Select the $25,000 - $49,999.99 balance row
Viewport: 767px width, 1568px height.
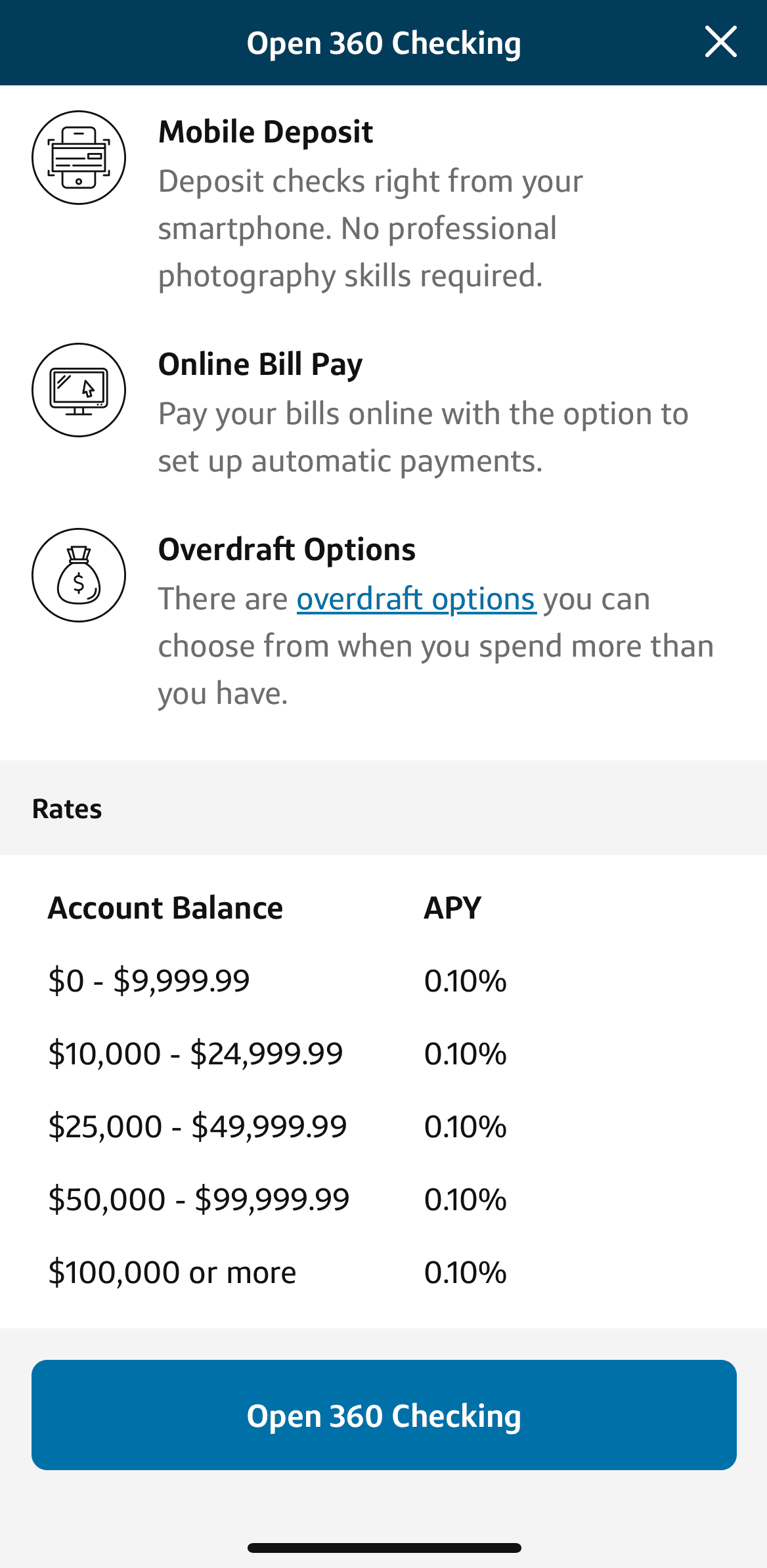tap(383, 1127)
